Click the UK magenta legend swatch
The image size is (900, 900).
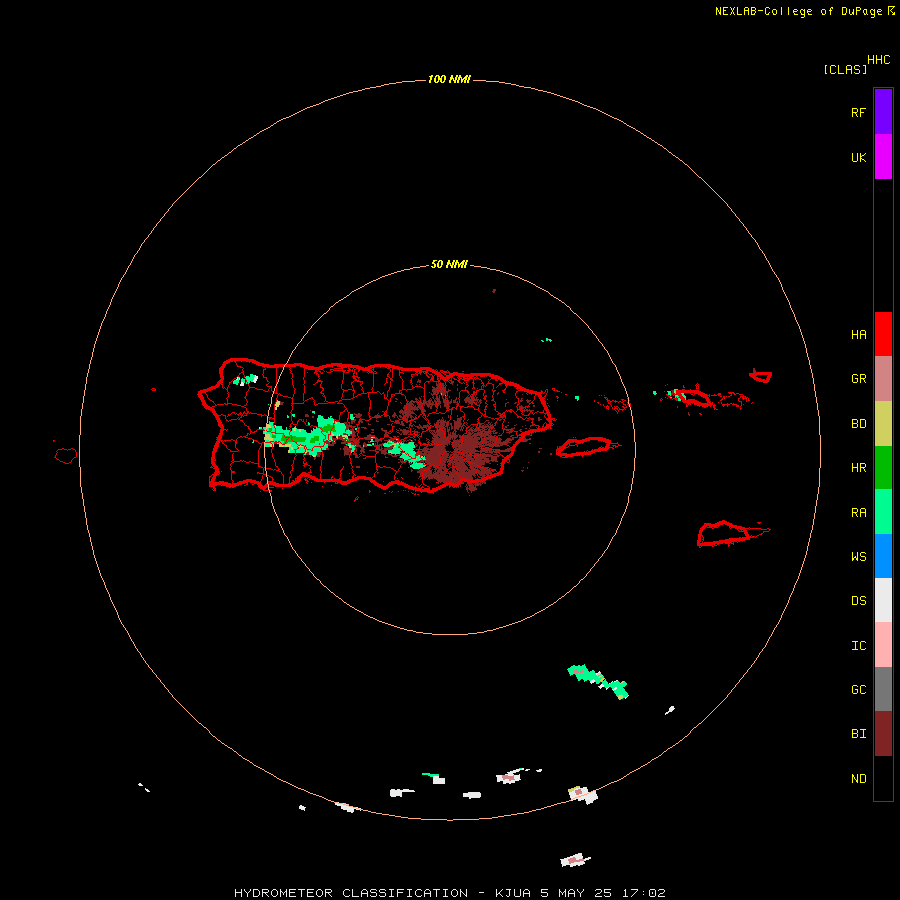(883, 157)
